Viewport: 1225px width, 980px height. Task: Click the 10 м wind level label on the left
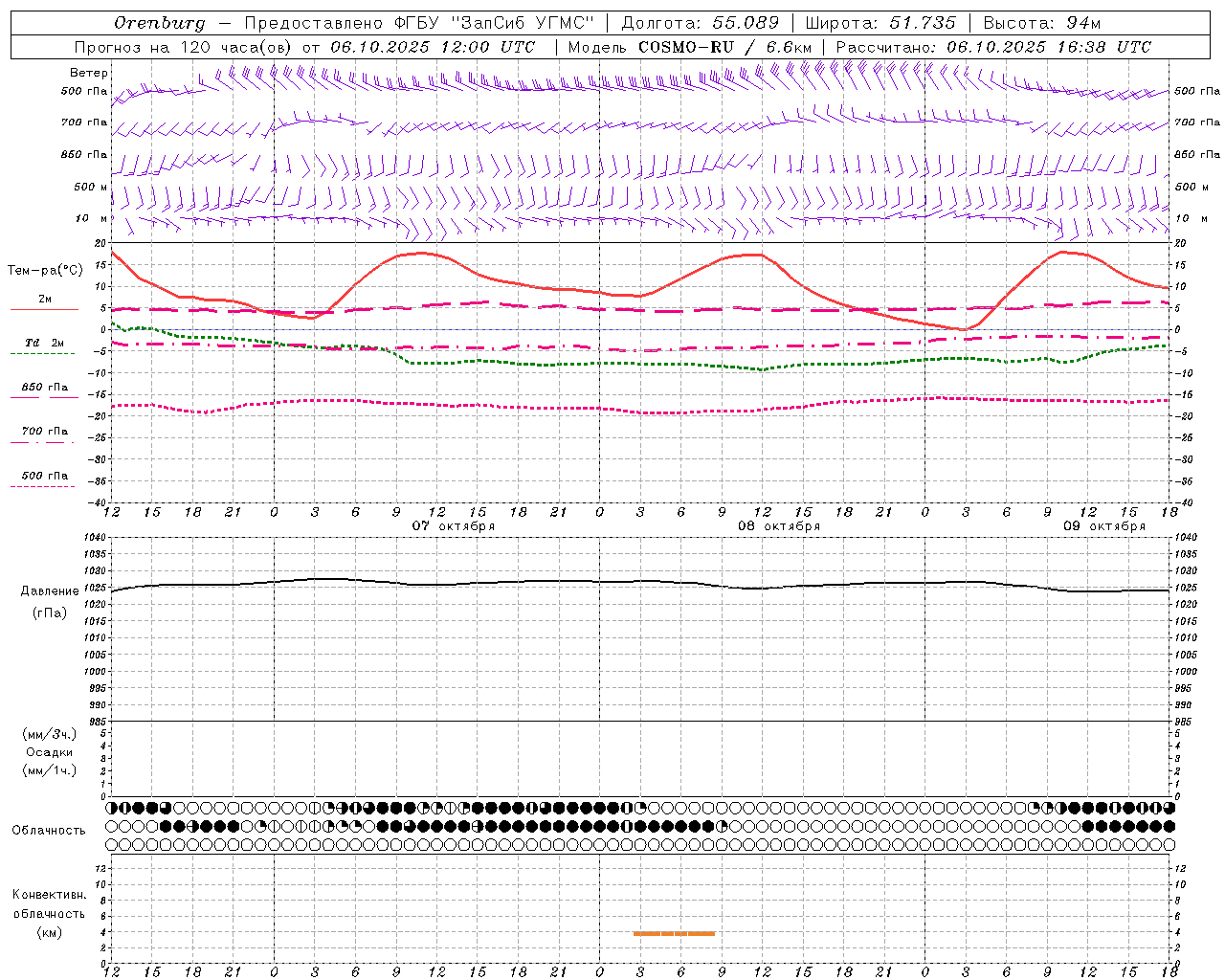(92, 218)
